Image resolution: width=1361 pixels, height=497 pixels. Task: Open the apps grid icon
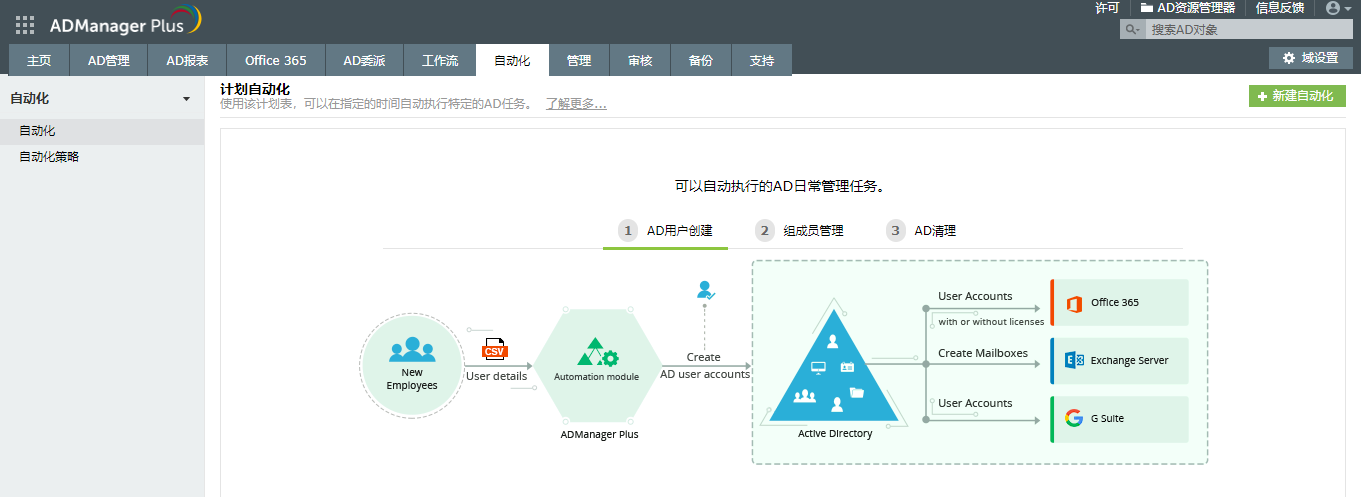(x=25, y=25)
